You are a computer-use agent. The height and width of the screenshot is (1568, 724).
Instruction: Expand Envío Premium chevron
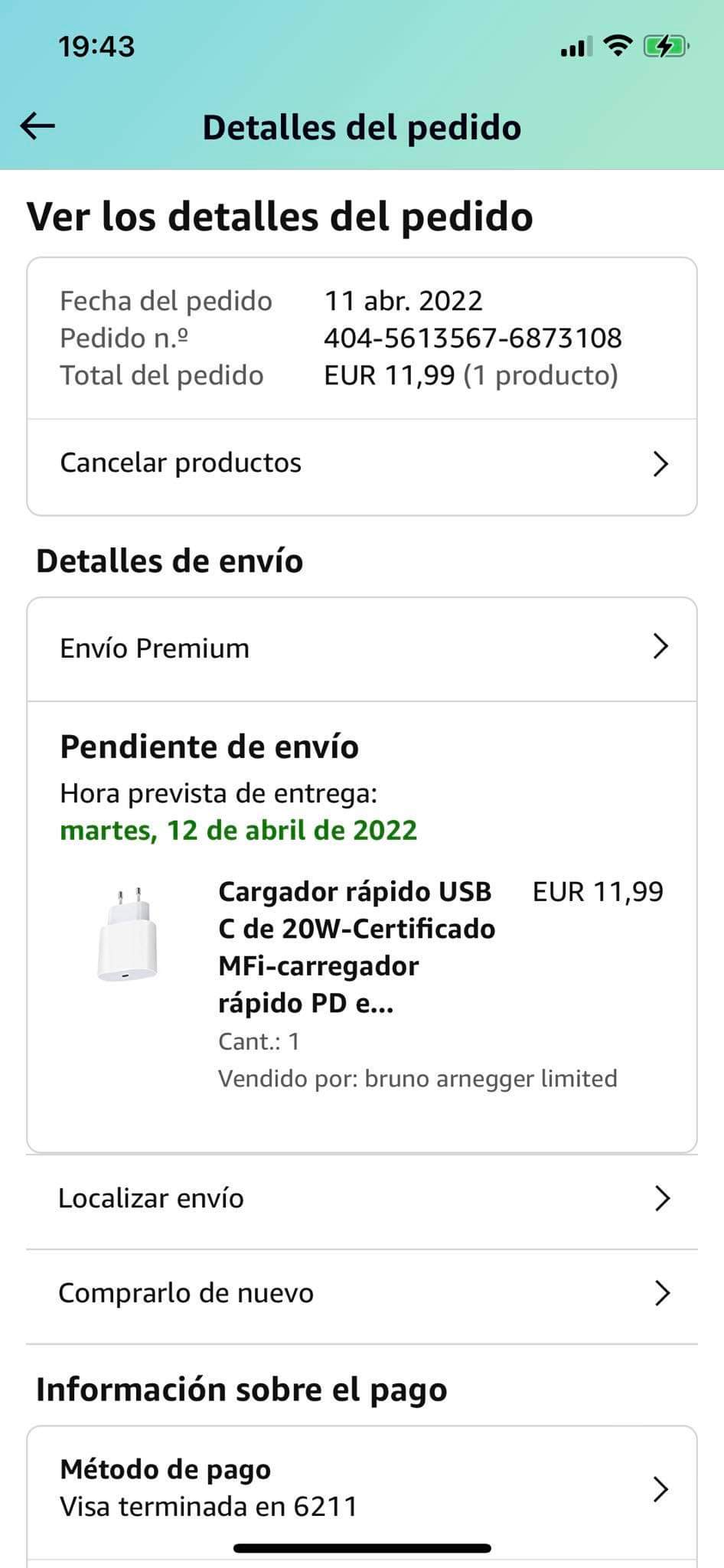[x=660, y=648]
